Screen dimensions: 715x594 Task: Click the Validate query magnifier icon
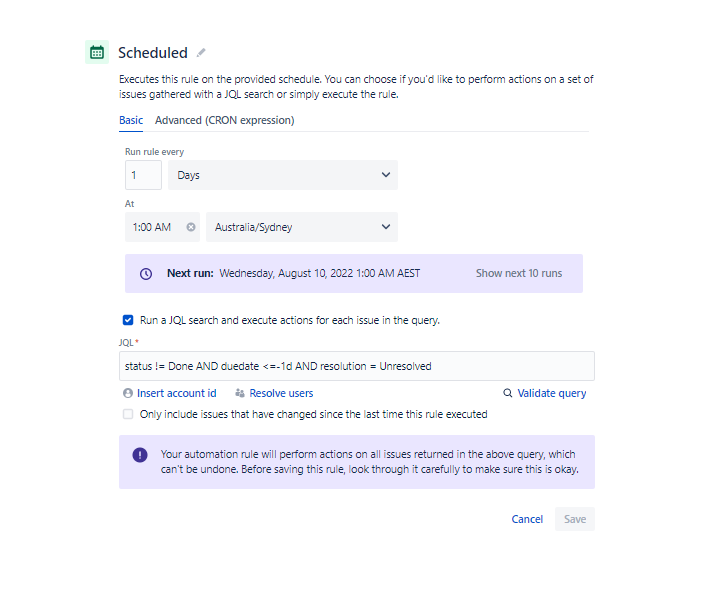point(508,394)
